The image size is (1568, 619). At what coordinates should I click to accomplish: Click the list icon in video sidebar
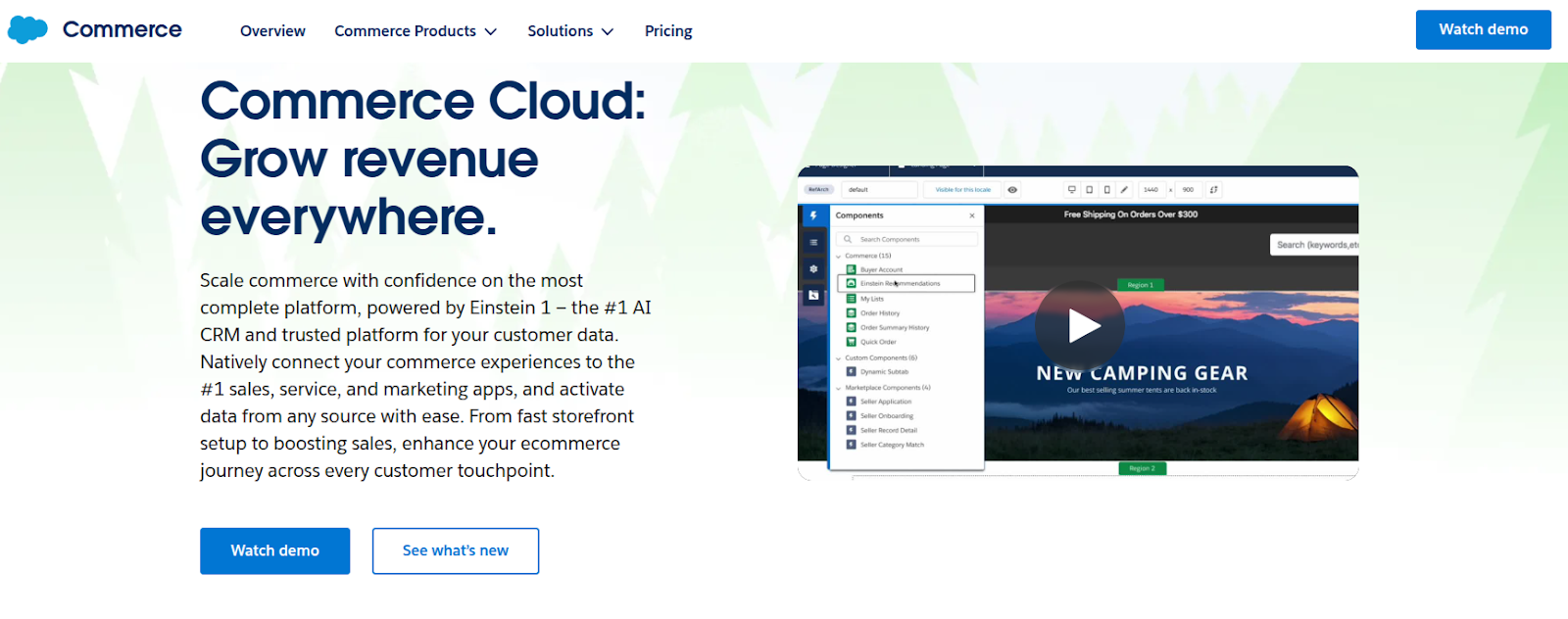(x=813, y=242)
